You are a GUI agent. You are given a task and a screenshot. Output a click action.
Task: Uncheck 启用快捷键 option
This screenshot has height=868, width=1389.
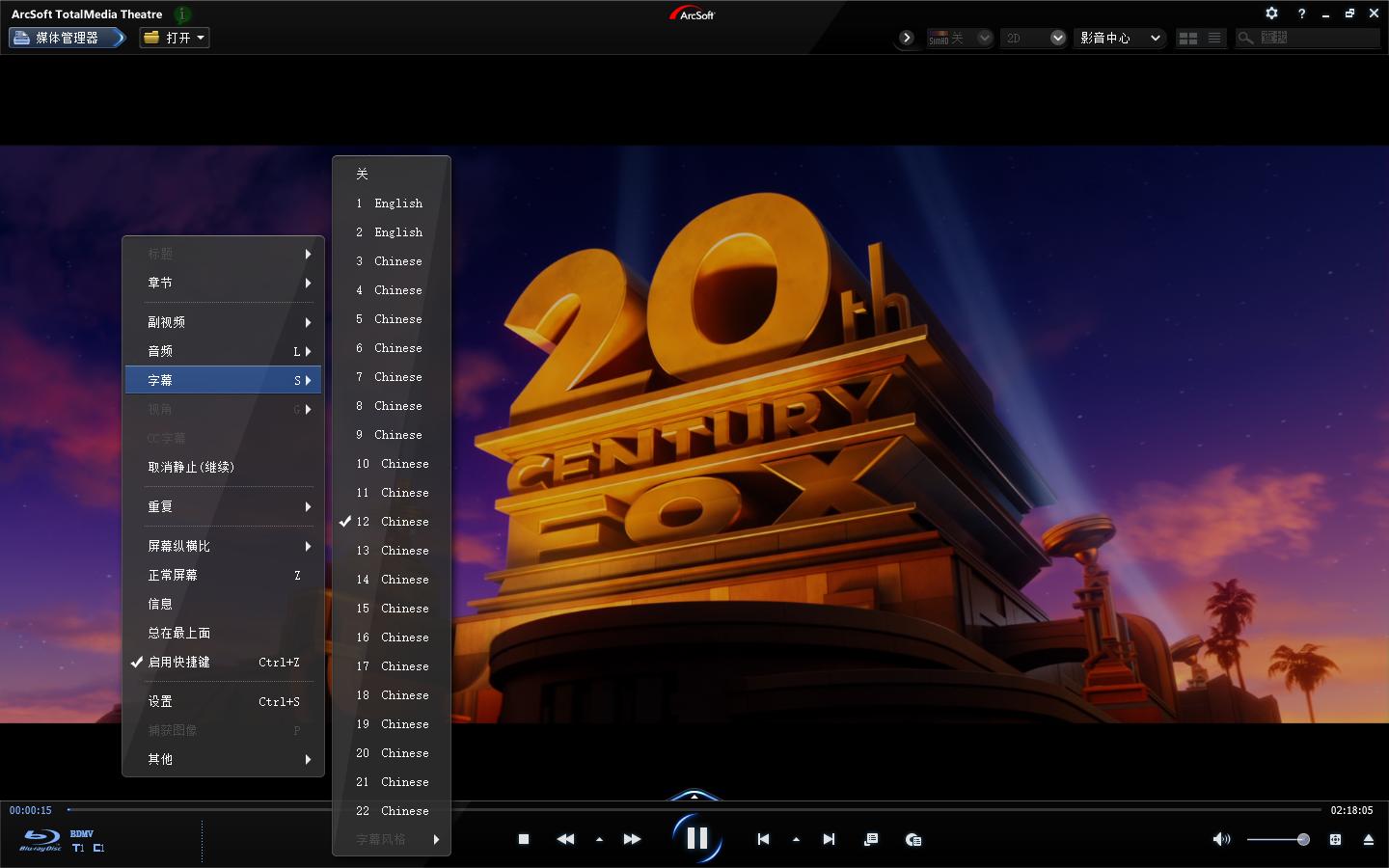point(224,662)
